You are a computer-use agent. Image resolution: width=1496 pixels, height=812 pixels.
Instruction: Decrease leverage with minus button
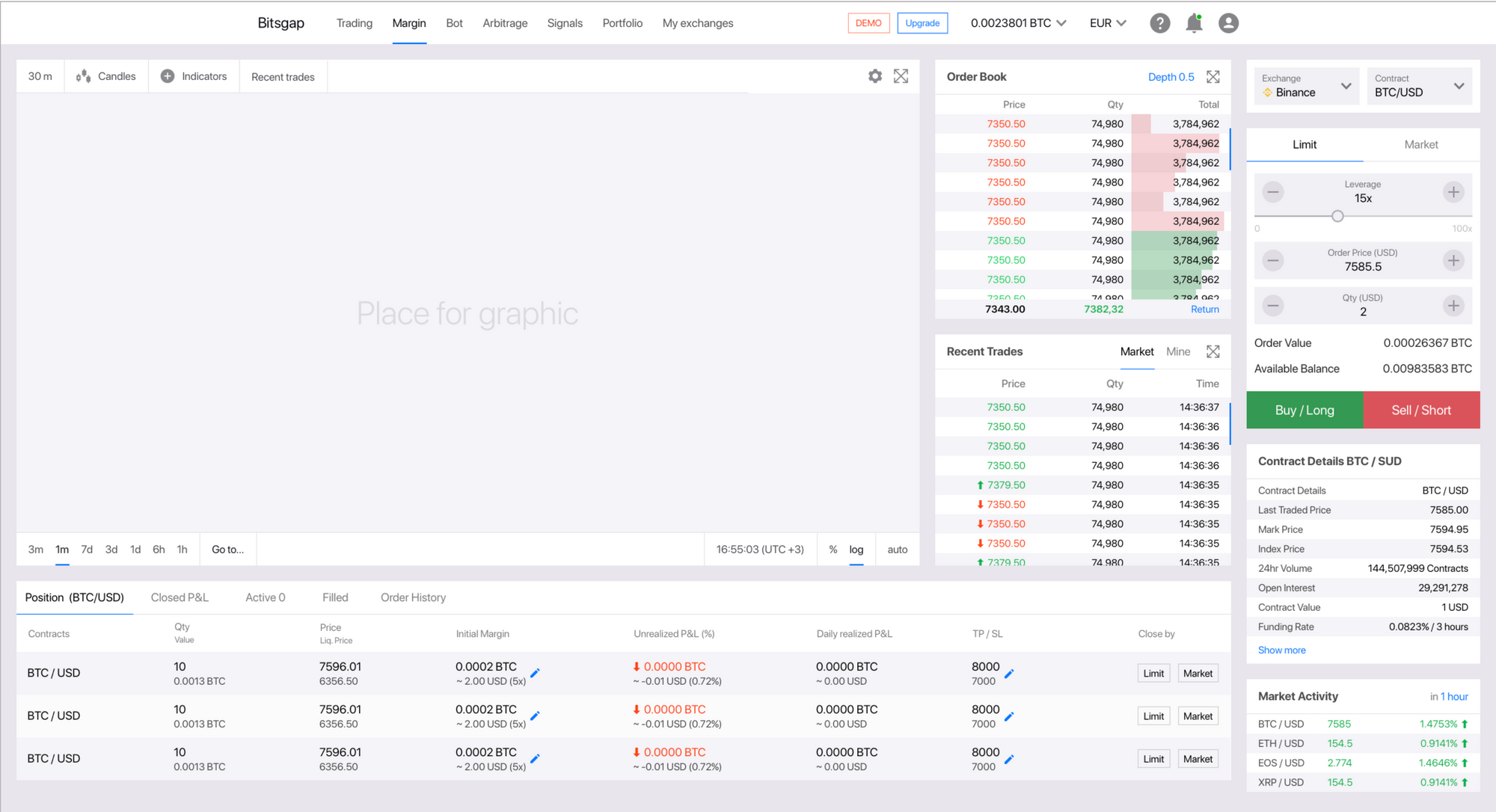pyautogui.click(x=1273, y=192)
